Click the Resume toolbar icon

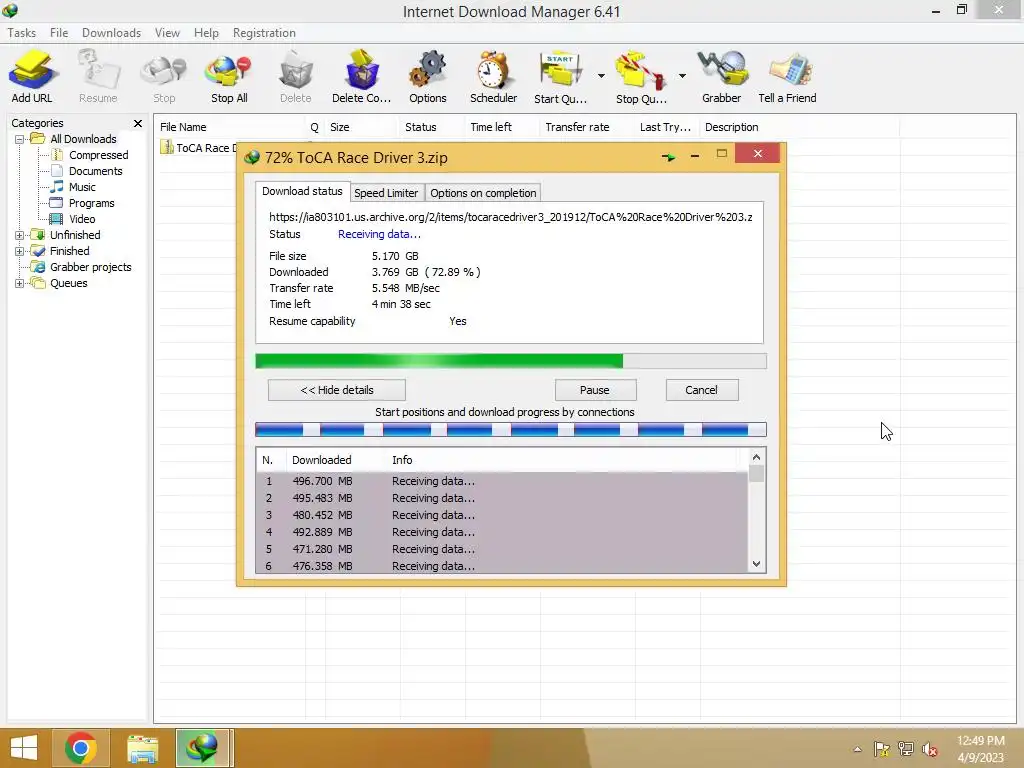(x=98, y=77)
